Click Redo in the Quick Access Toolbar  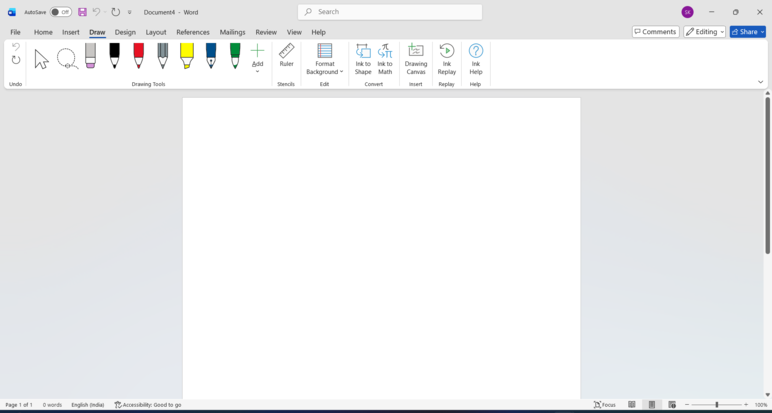click(x=116, y=12)
